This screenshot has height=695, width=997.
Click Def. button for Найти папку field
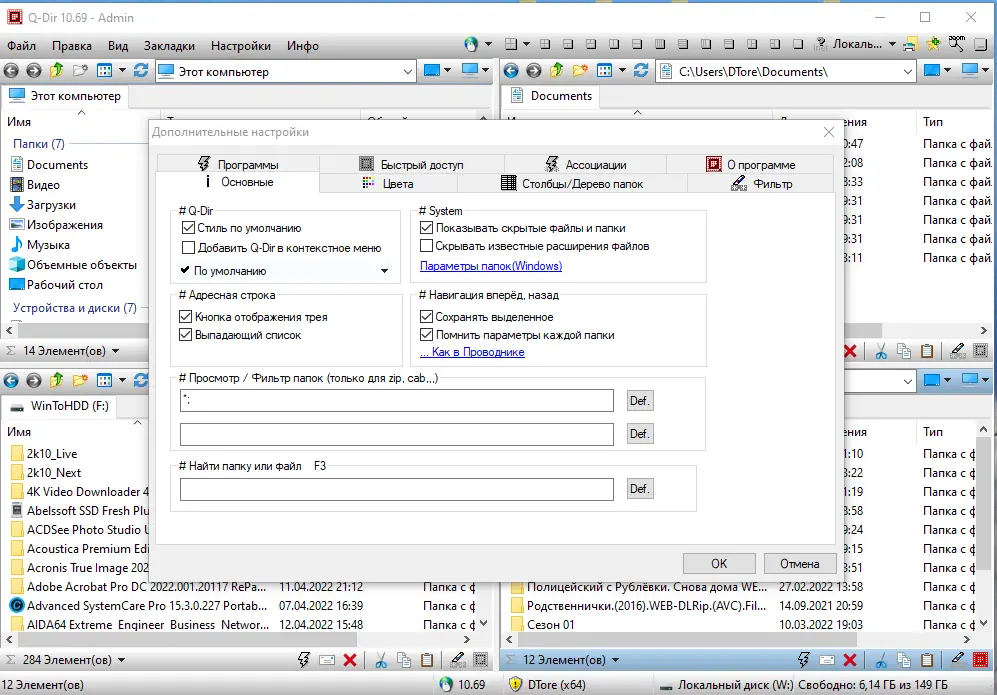tap(639, 489)
